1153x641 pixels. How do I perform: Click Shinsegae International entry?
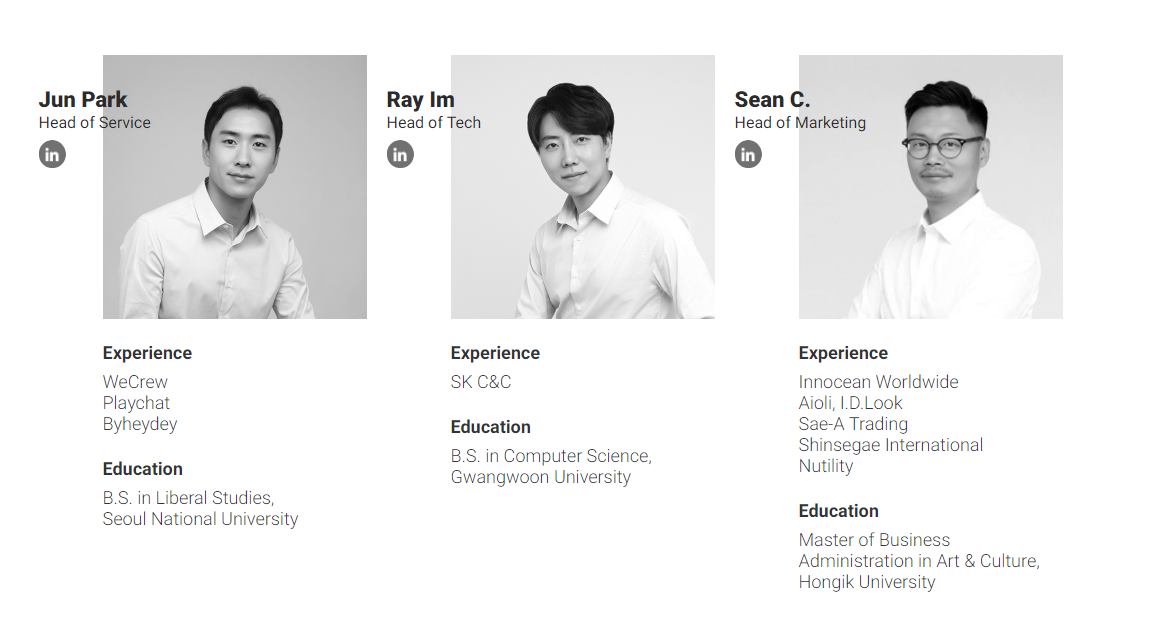pos(890,445)
